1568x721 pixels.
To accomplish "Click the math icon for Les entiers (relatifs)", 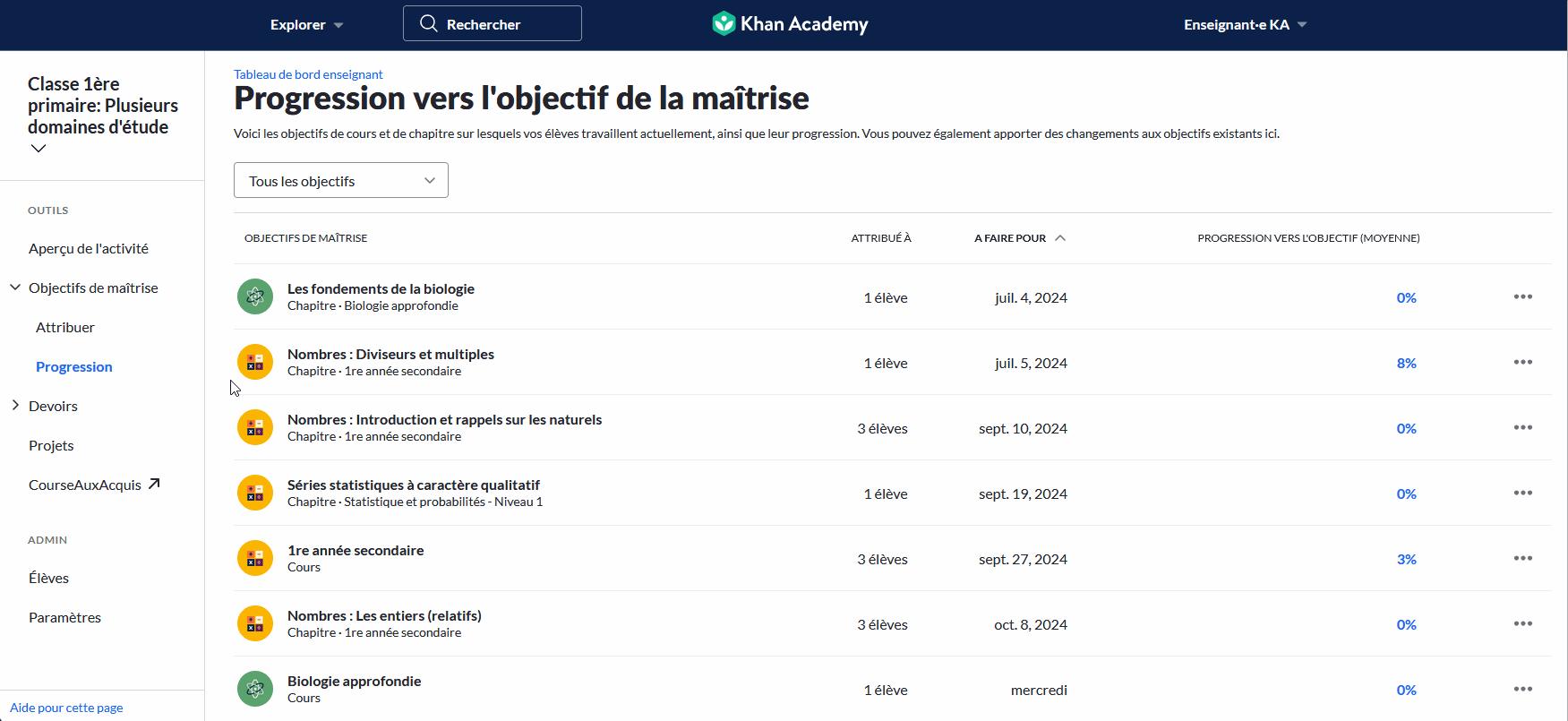I will pos(255,623).
